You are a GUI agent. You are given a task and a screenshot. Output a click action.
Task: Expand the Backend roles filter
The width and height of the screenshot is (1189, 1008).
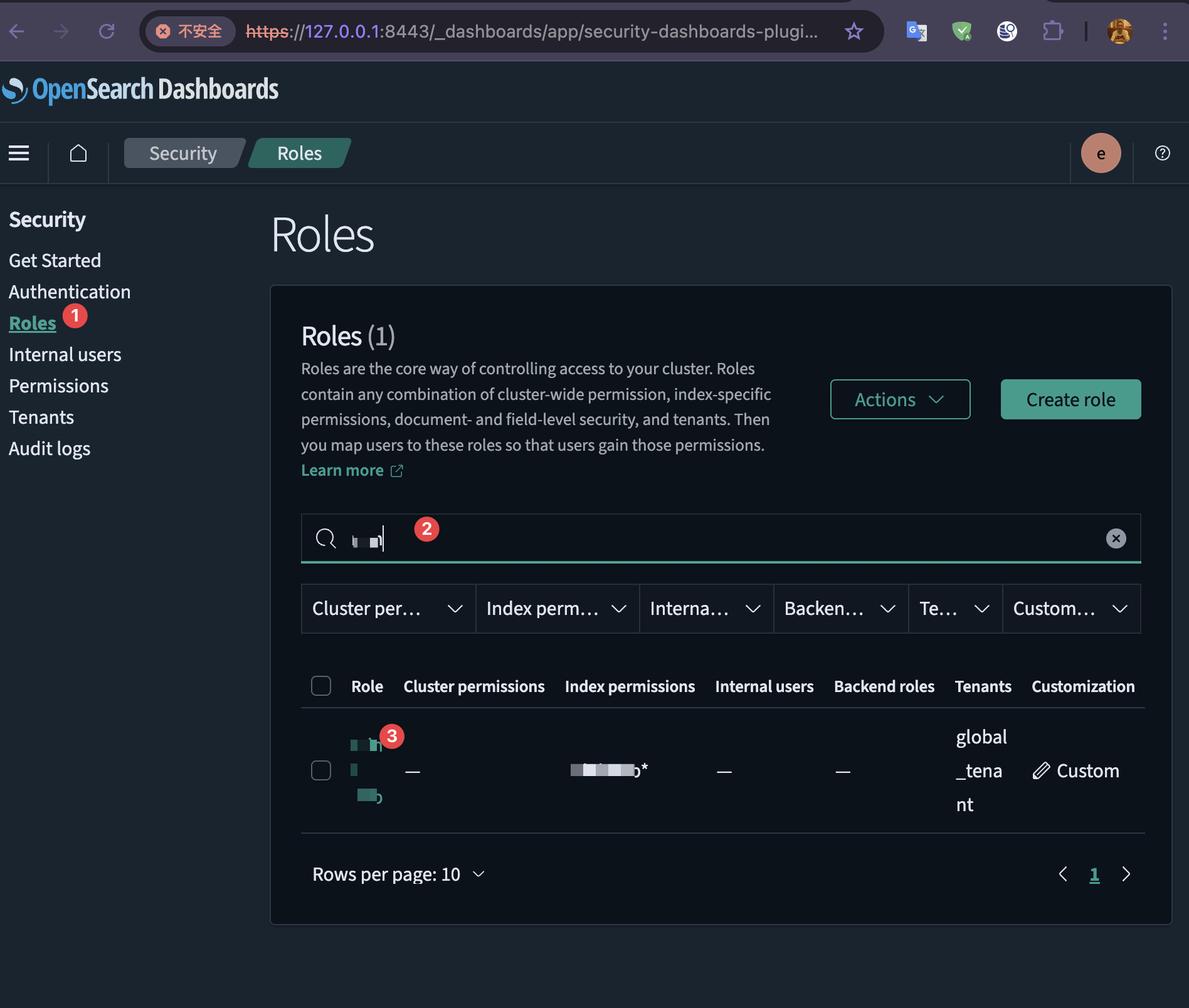tap(841, 609)
